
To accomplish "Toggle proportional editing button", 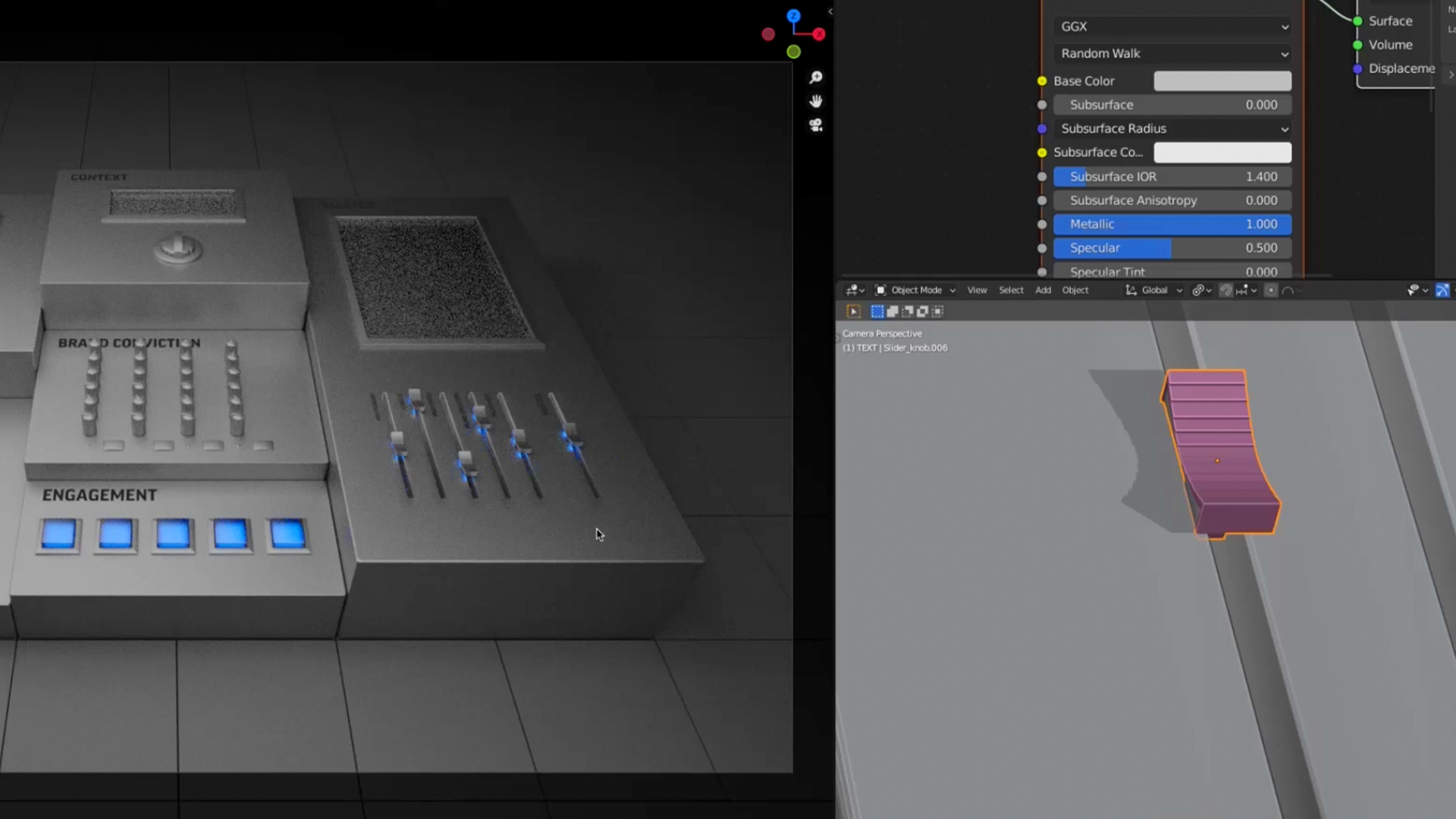I will pos(1271,290).
